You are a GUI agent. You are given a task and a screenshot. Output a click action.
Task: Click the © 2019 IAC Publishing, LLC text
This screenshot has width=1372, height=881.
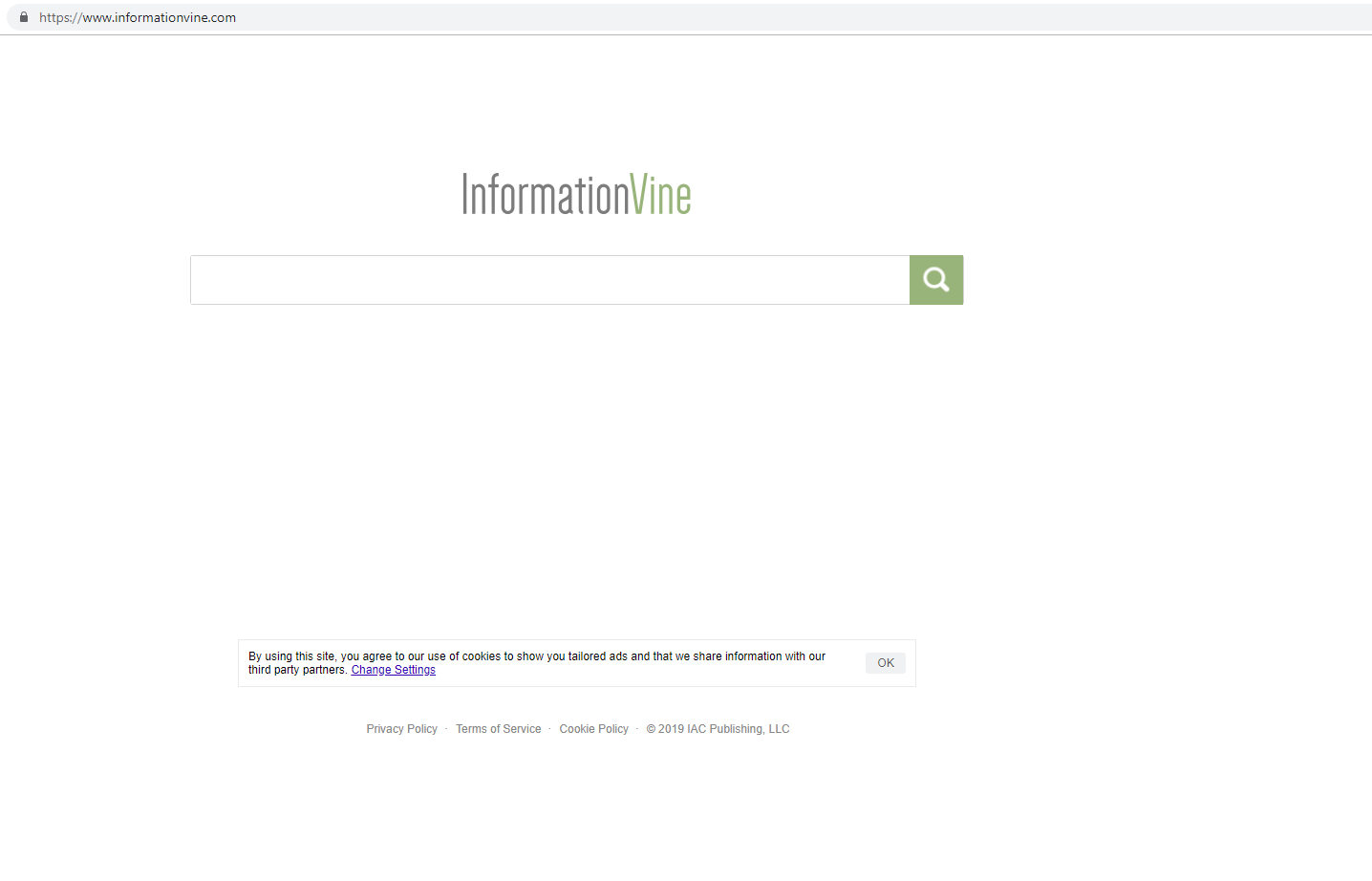(x=718, y=729)
